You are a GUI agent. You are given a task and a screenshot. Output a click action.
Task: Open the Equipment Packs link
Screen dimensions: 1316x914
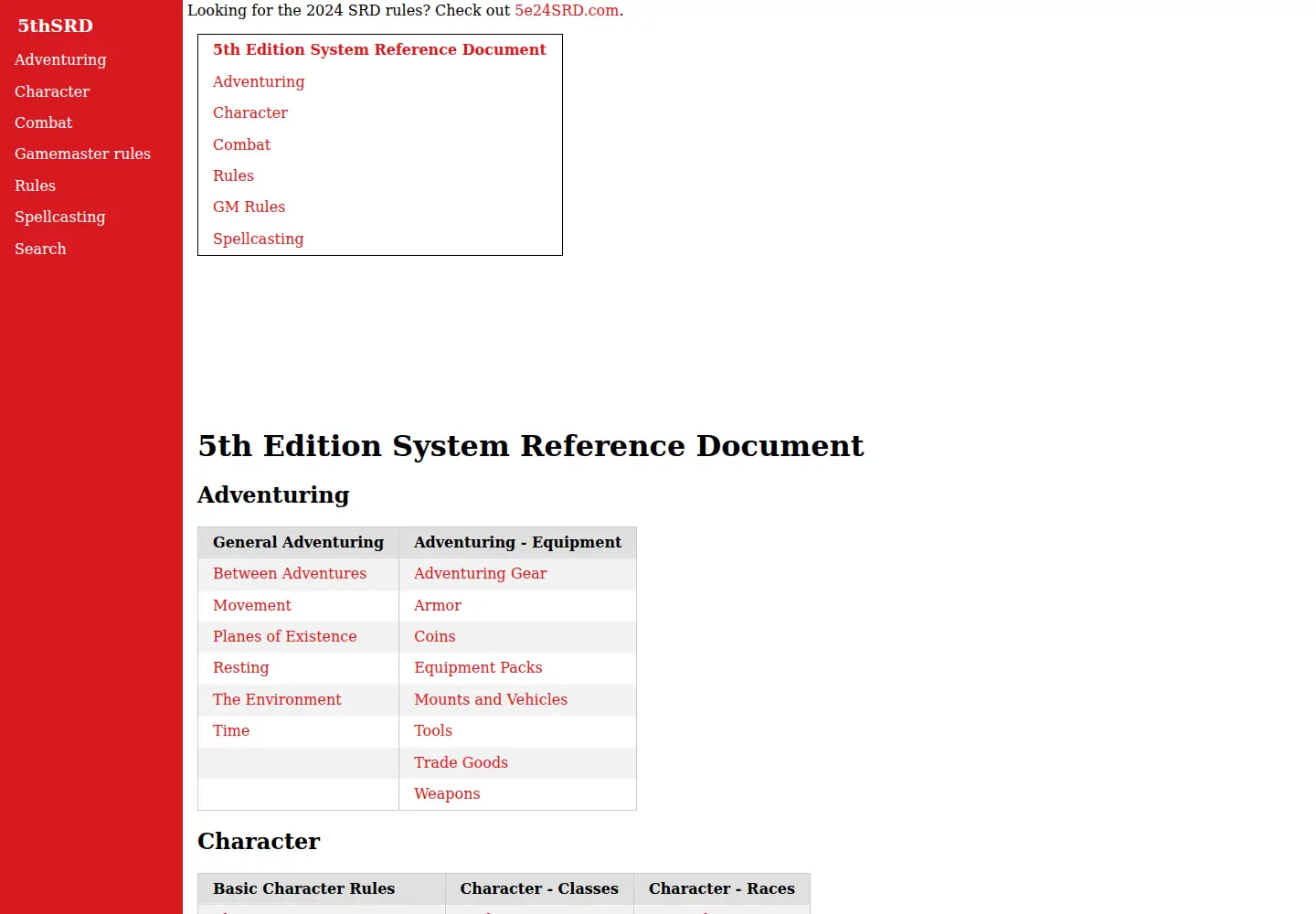click(x=478, y=667)
